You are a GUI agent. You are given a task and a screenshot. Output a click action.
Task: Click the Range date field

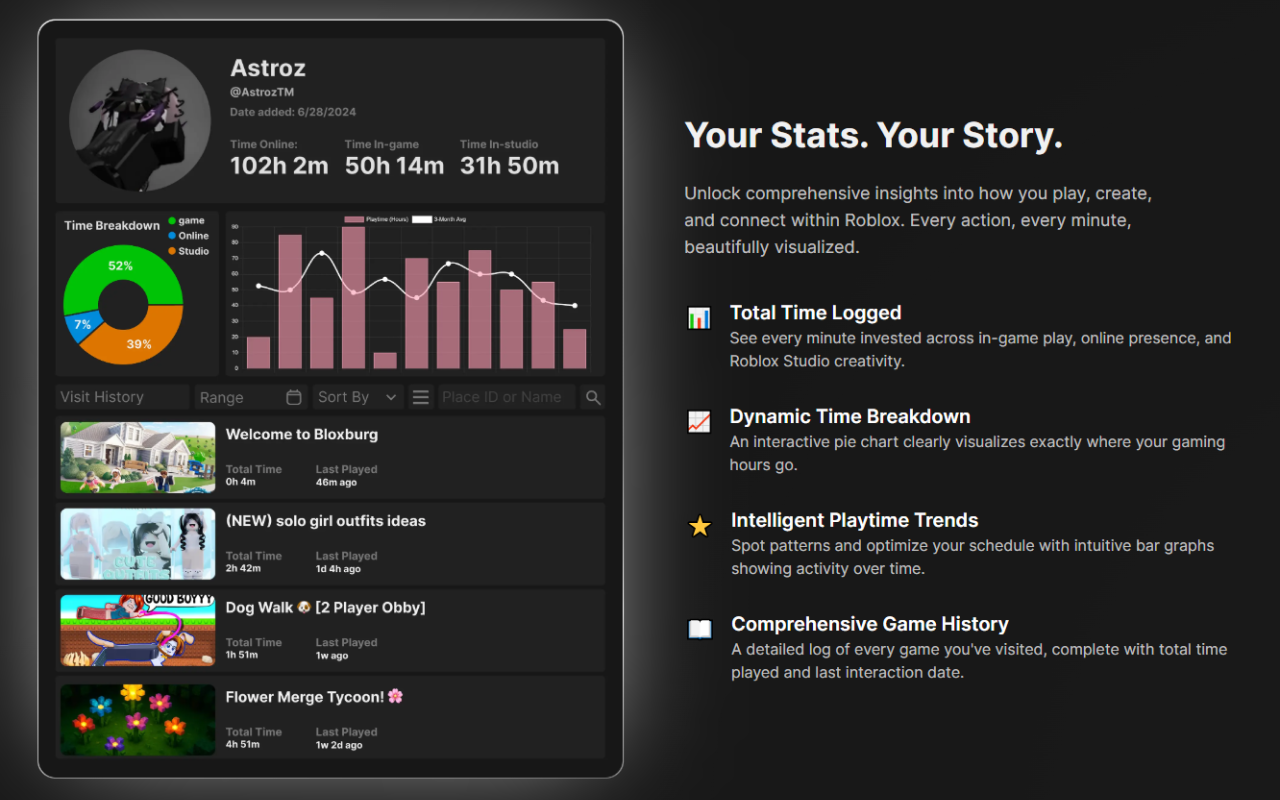(x=251, y=397)
